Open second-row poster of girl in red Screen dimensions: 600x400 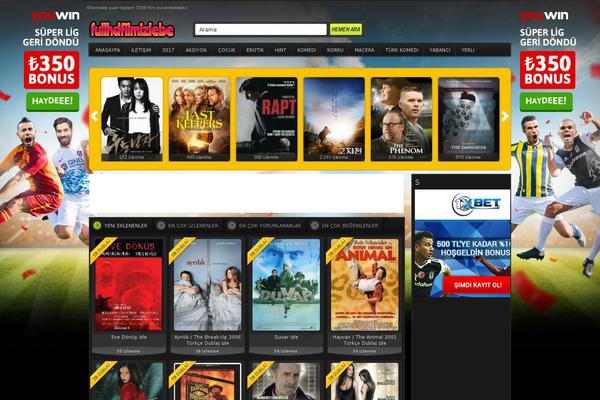click(x=129, y=381)
